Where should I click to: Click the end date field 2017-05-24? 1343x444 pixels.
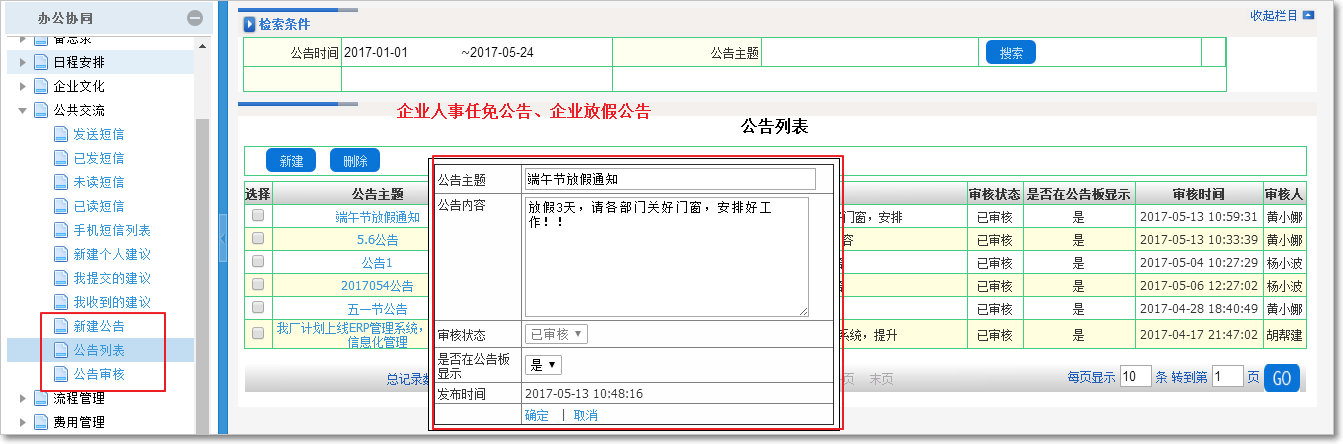tap(502, 52)
